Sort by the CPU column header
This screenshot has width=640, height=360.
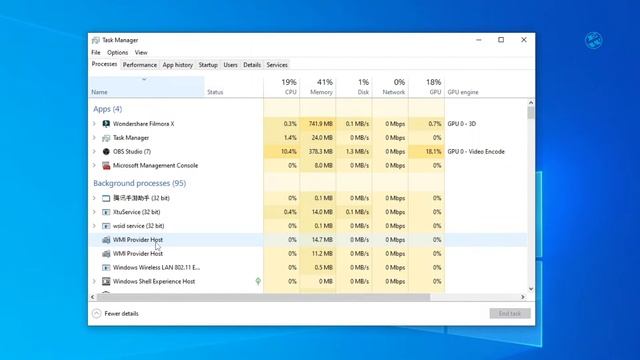(282, 87)
